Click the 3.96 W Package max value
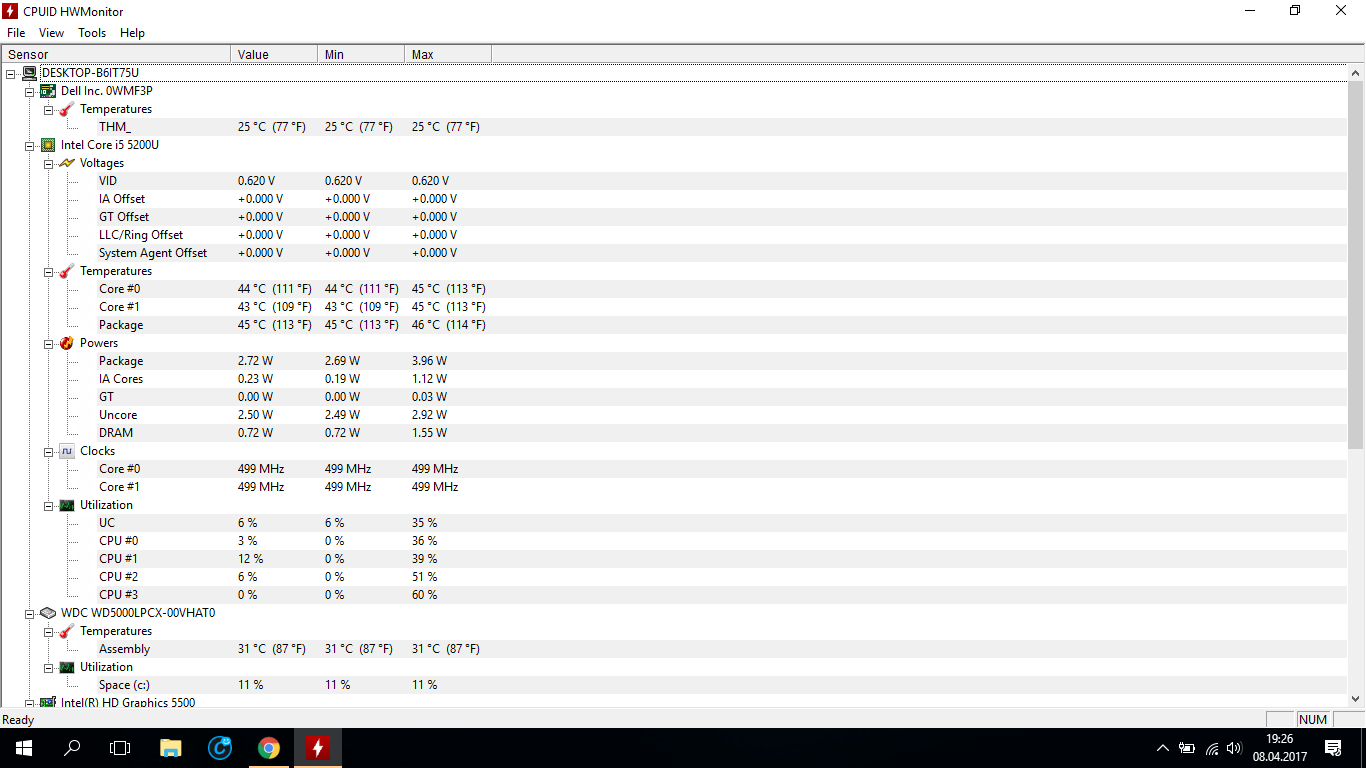Viewport: 1366px width, 768px height. pos(429,361)
